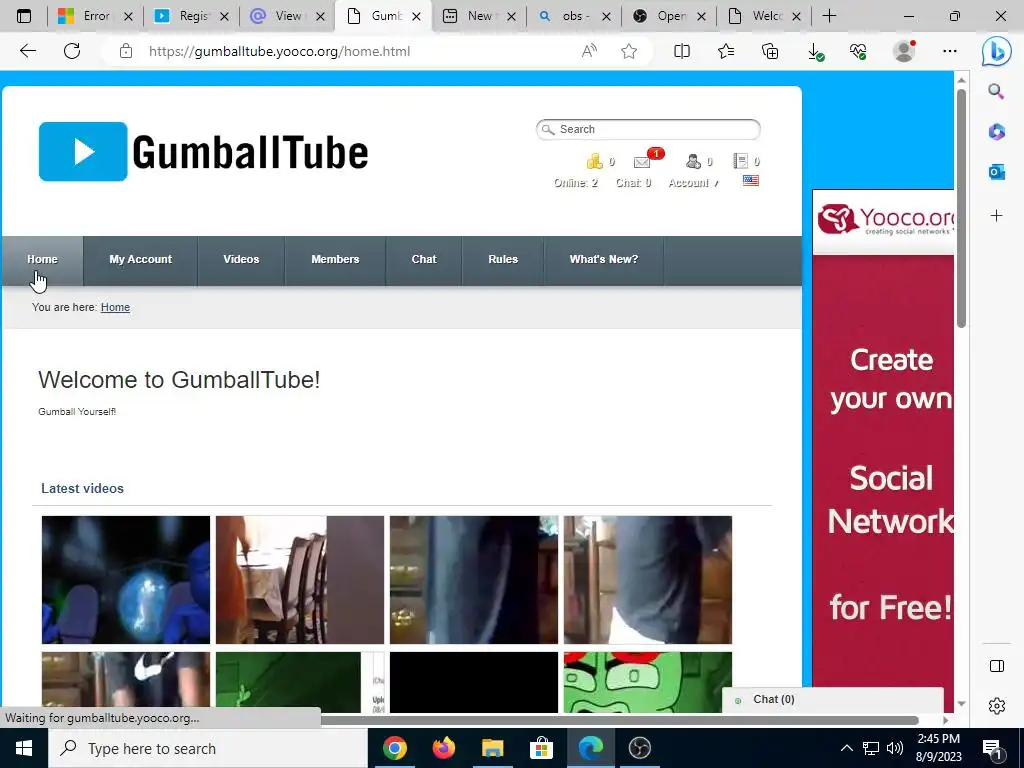Click the read aloud icon
Image resolution: width=1024 pixels, height=768 pixels.
pyautogui.click(x=589, y=51)
